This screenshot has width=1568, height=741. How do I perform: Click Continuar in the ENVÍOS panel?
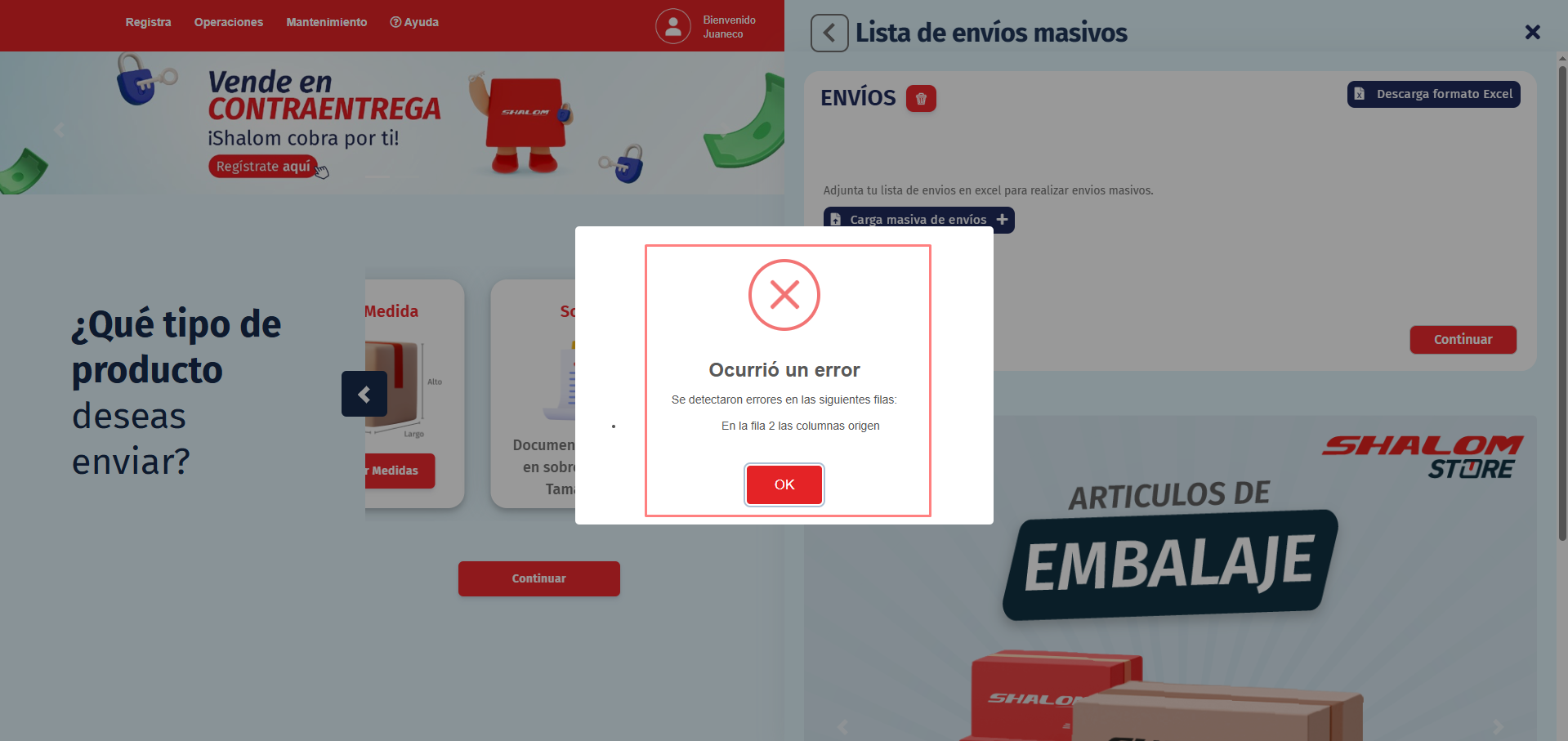point(1463,340)
